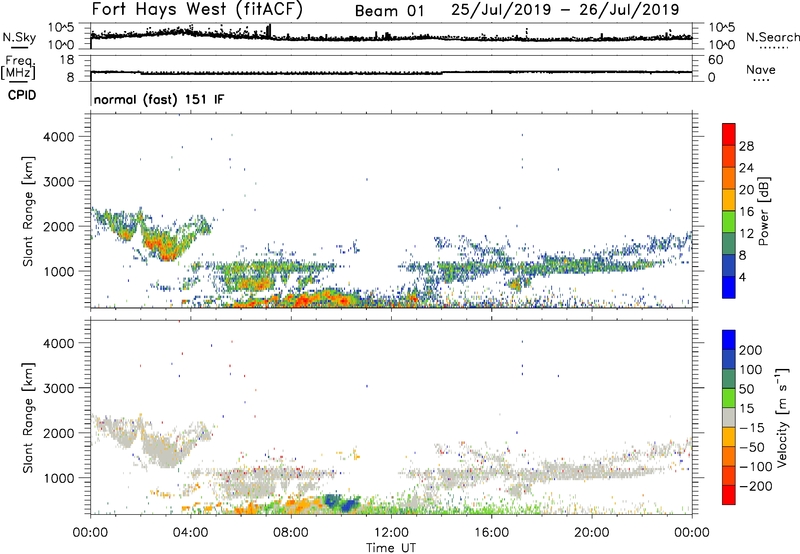Click the '12:00' time tick label
800x554 pixels.
tap(391, 533)
